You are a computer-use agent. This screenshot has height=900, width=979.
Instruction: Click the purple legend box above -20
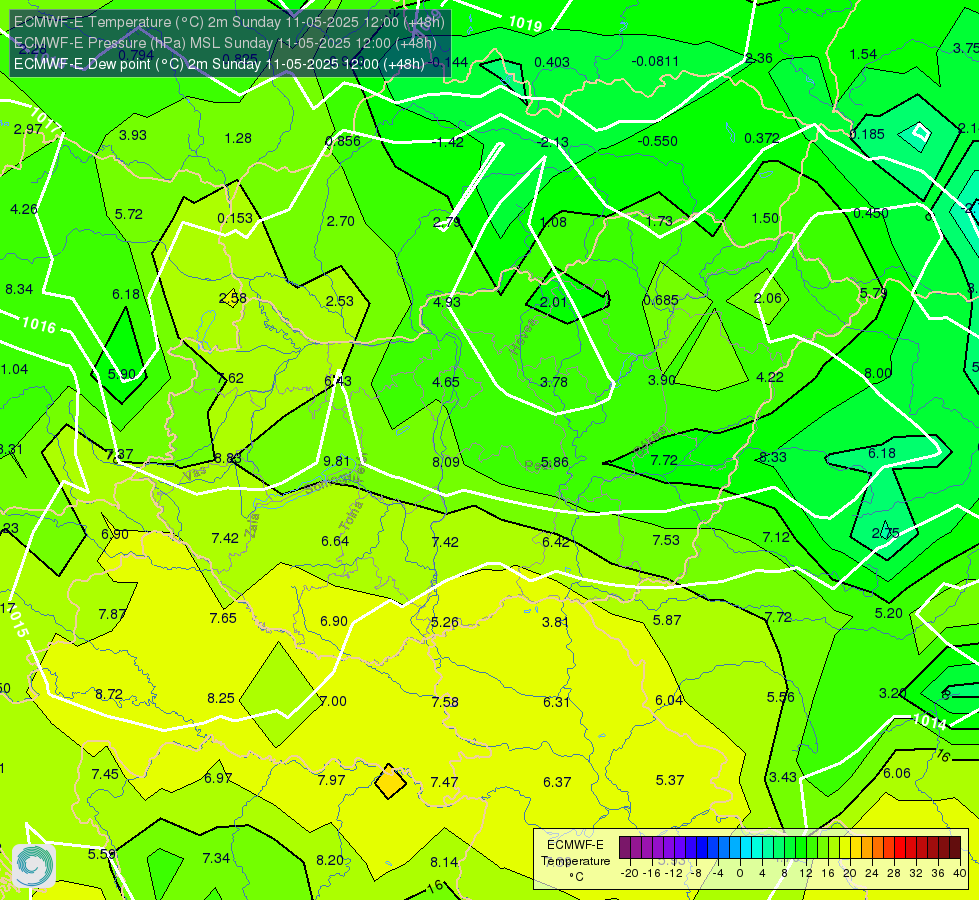625,848
